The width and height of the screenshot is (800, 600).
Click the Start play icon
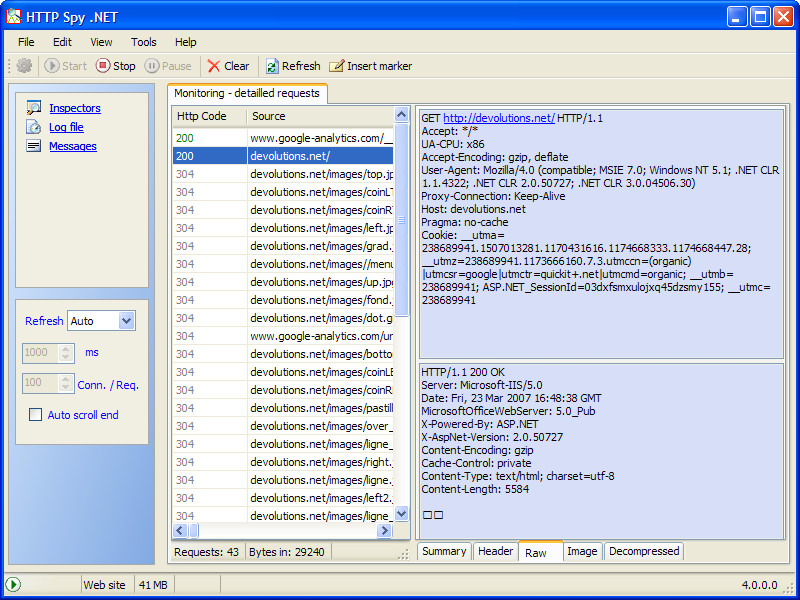pos(52,66)
